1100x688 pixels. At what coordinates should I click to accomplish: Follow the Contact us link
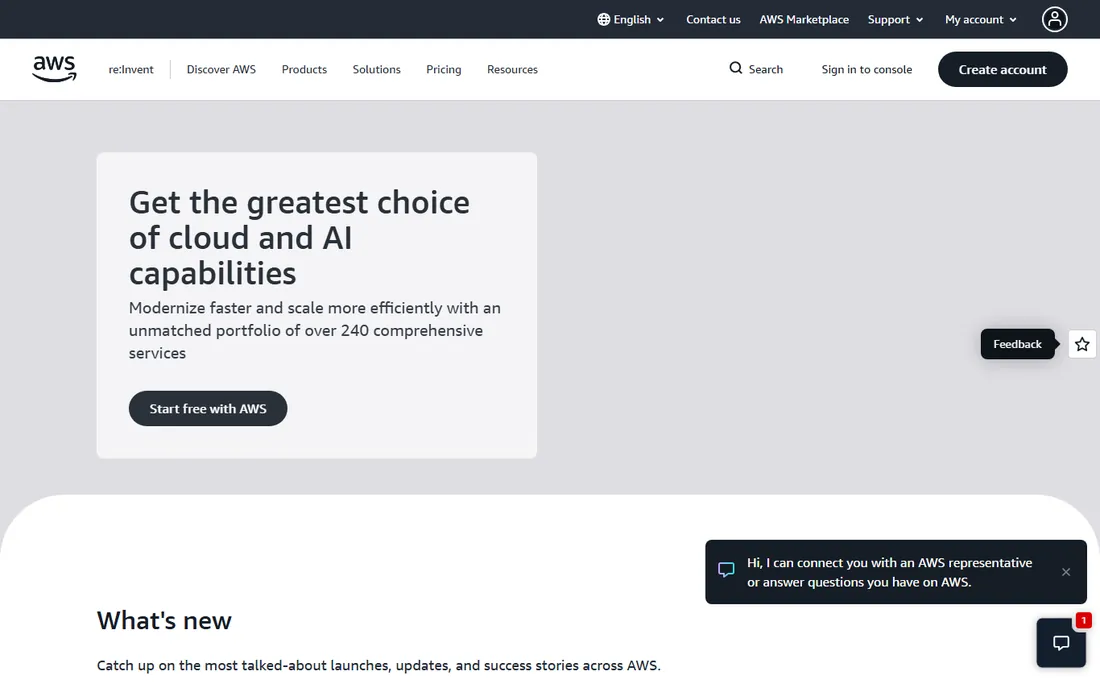(x=713, y=20)
